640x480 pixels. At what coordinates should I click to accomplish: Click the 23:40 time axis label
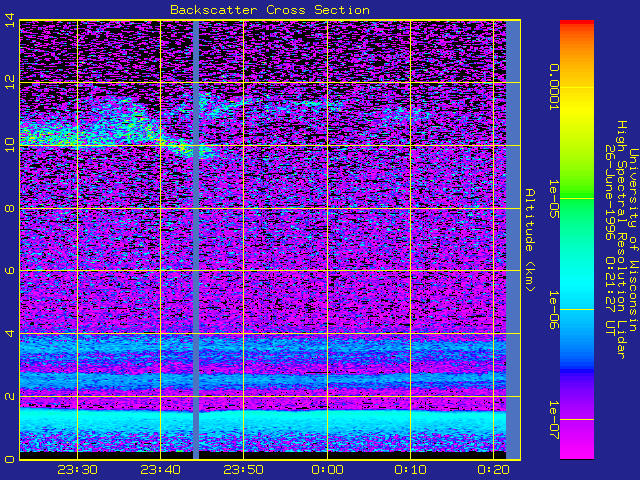pos(161,470)
